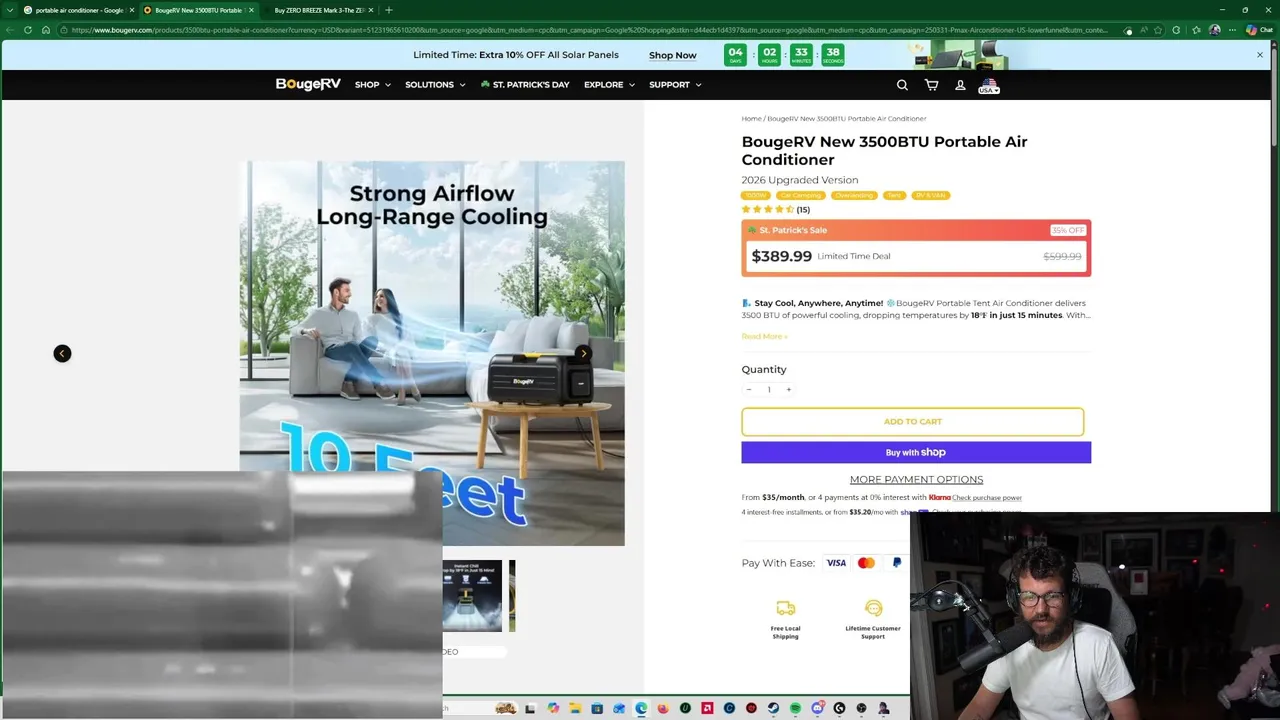Click the 1000W tag
This screenshot has width=1280, height=720.
click(755, 195)
